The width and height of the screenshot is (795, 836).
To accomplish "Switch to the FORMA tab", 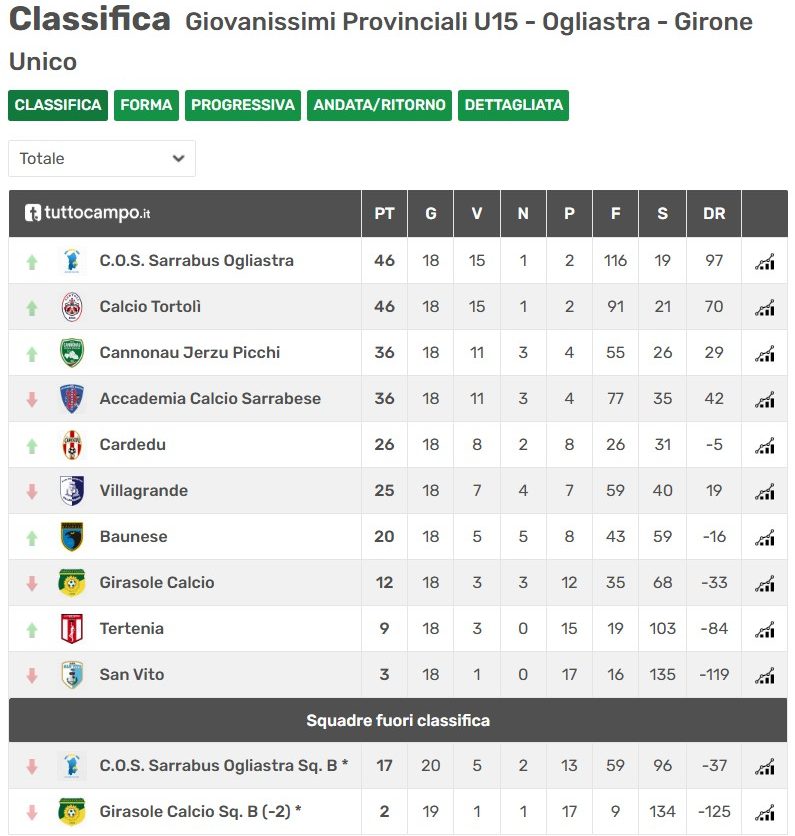I will (146, 105).
